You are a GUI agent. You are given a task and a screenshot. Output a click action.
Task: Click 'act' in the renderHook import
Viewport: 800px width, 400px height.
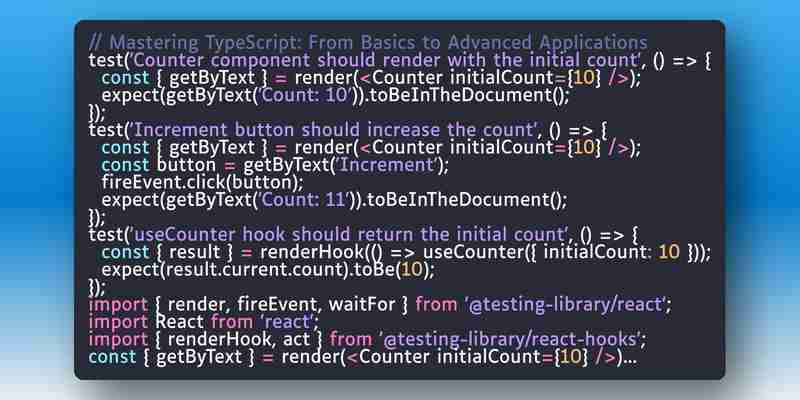point(296,339)
